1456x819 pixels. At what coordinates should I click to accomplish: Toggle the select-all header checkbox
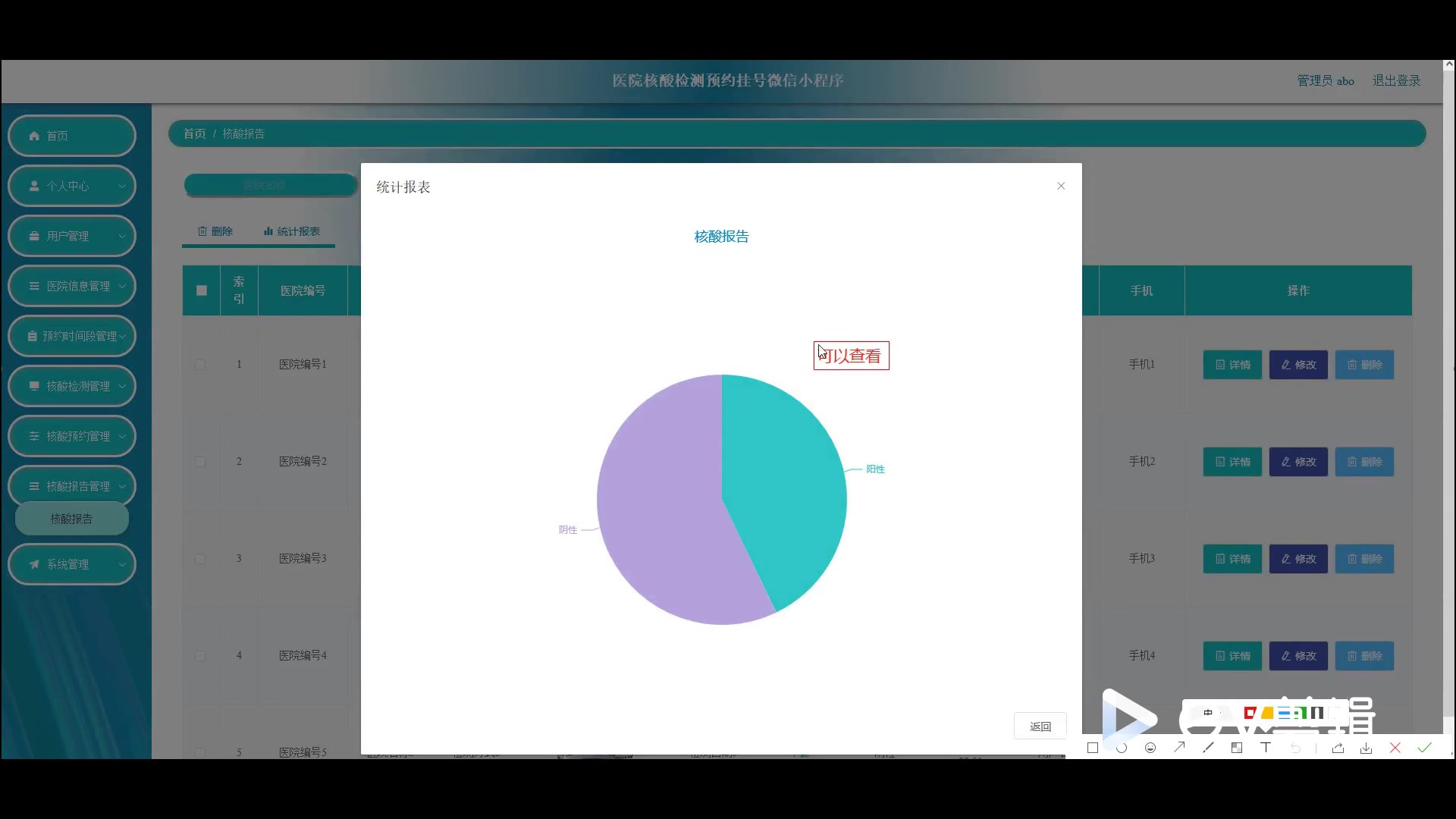[201, 290]
